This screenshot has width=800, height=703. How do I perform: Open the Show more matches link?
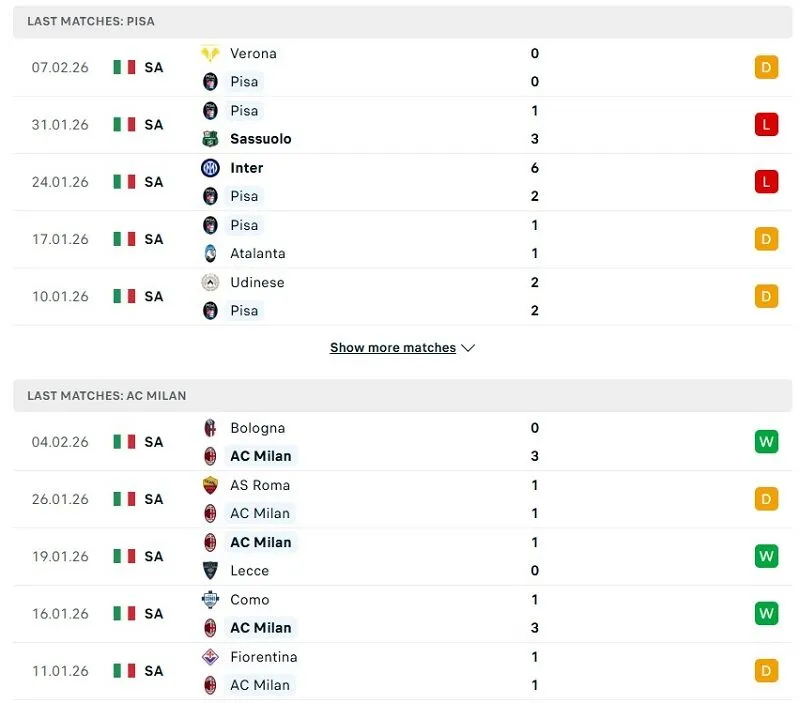392,348
